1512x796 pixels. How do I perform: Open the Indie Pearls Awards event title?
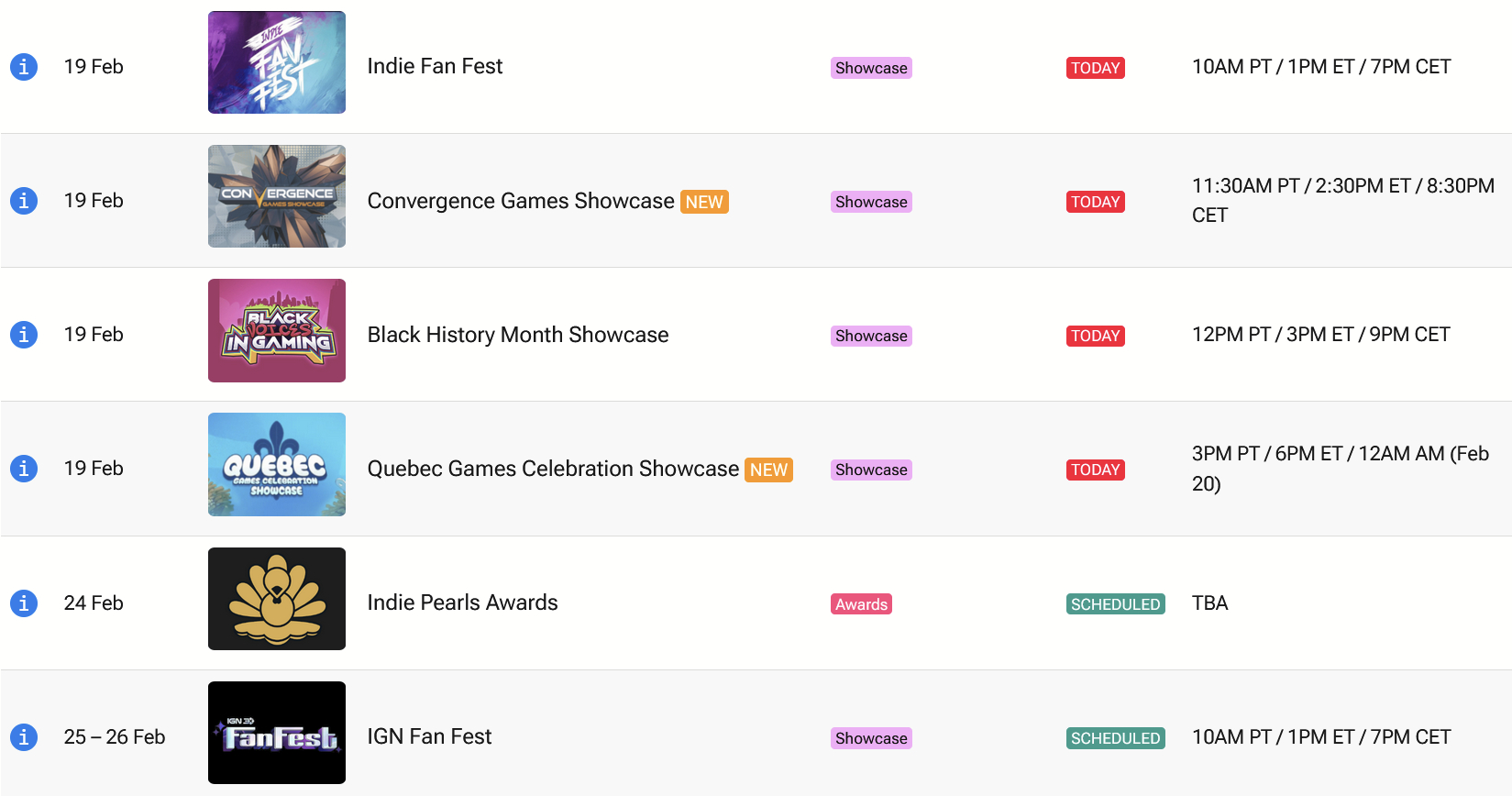coord(462,603)
